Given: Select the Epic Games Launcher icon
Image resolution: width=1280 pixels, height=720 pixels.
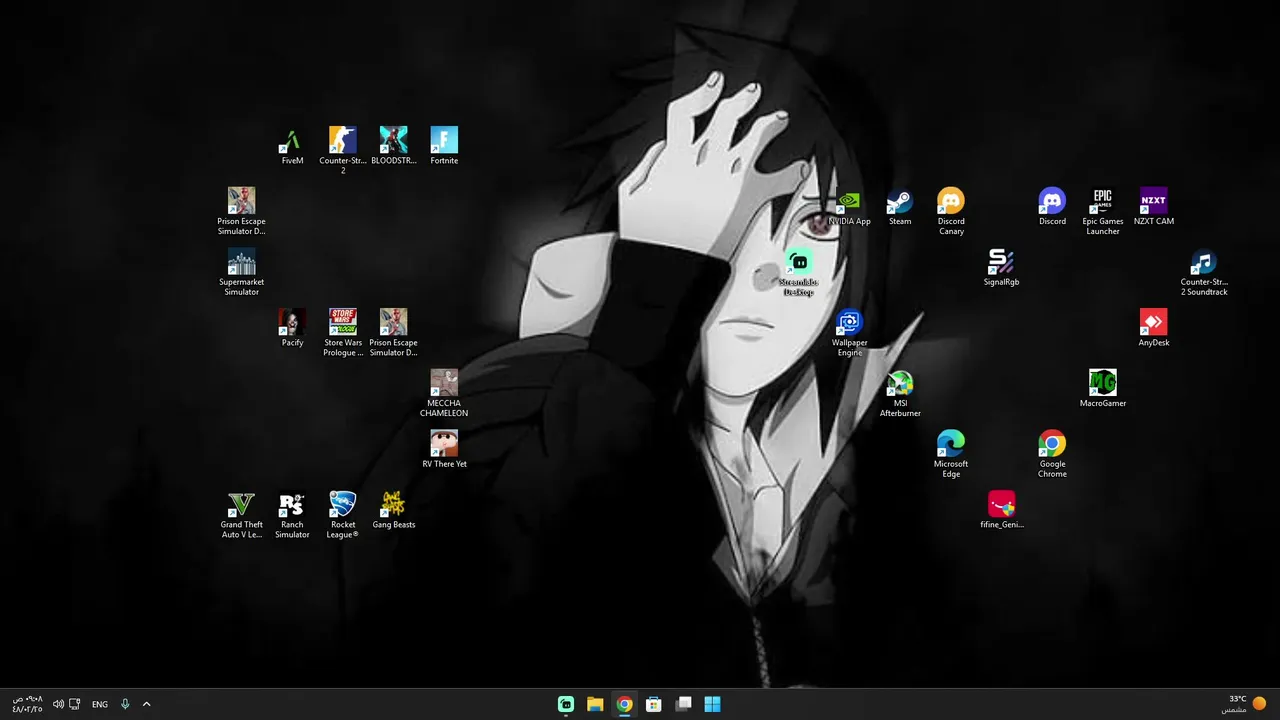Looking at the screenshot, I should (x=1103, y=212).
